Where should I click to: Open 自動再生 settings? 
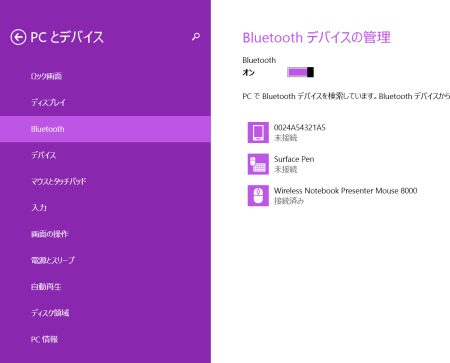[105, 287]
